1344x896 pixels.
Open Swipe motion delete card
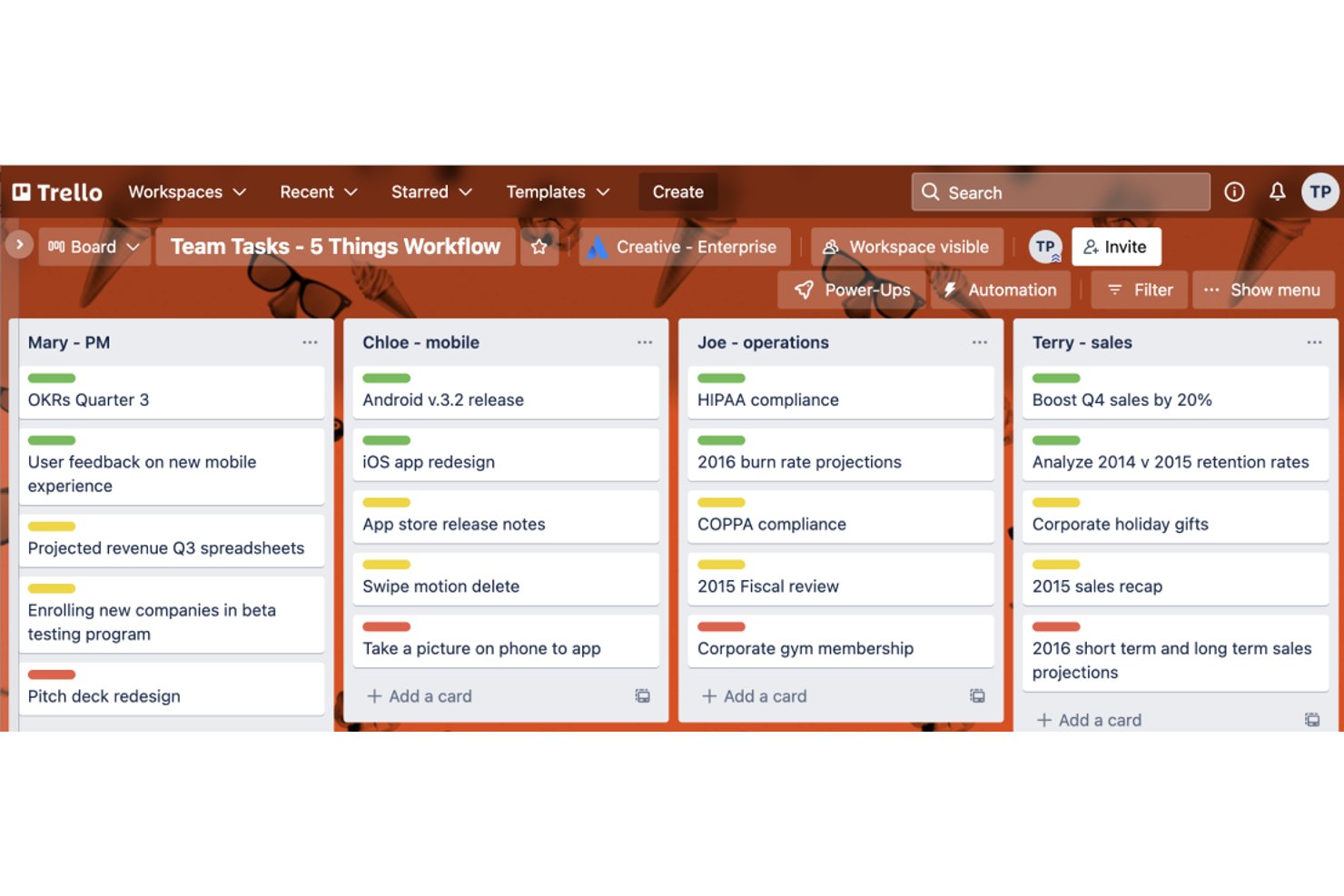pos(506,578)
